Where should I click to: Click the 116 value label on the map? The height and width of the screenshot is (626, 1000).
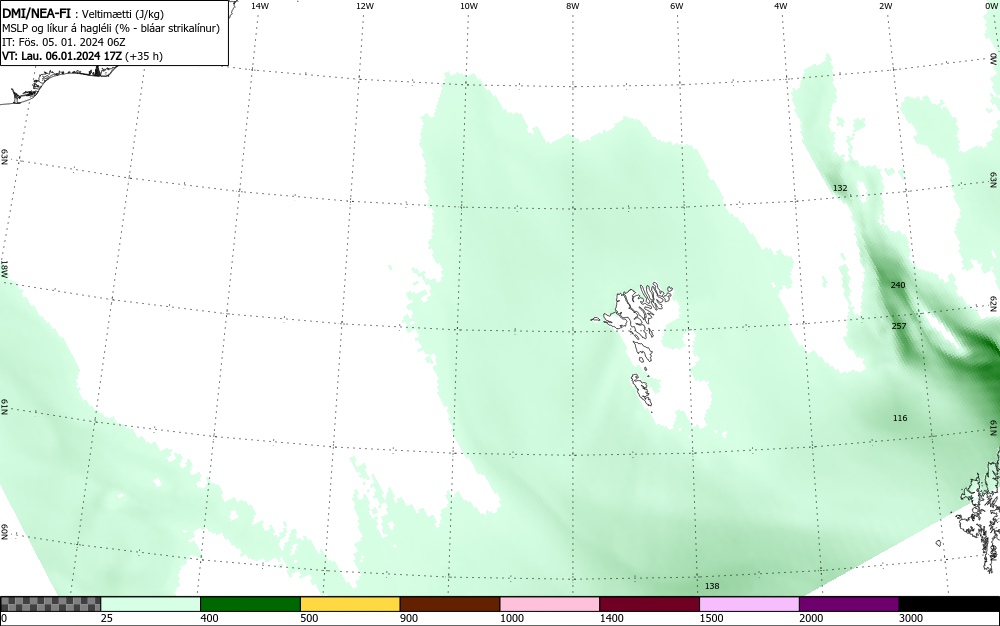[x=900, y=418]
